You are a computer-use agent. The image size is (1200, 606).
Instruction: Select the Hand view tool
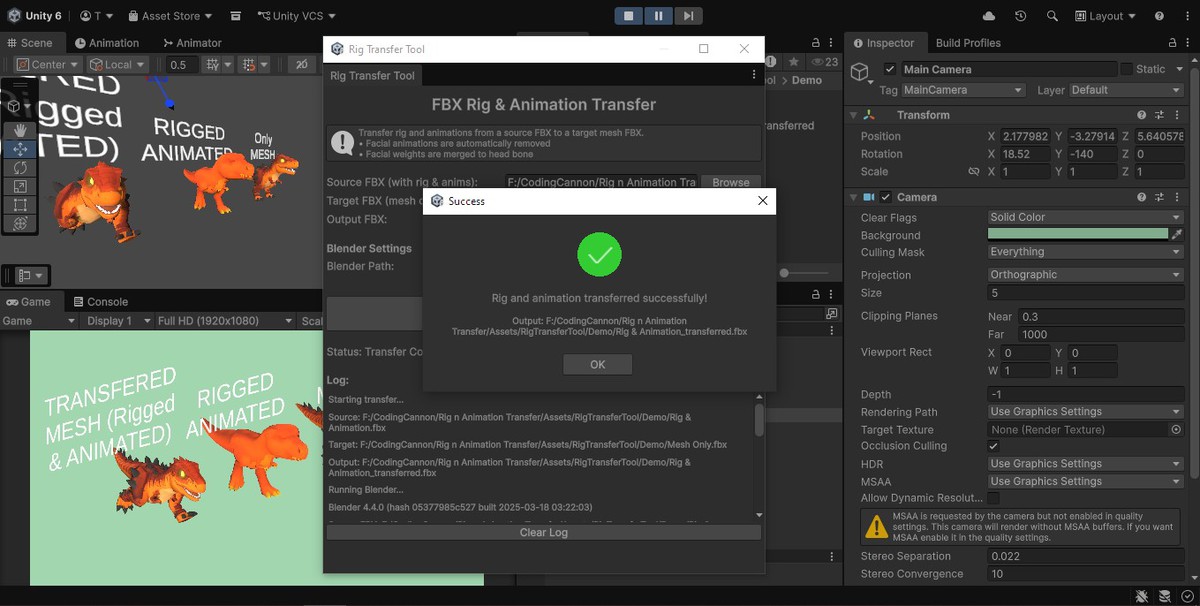pos(20,130)
